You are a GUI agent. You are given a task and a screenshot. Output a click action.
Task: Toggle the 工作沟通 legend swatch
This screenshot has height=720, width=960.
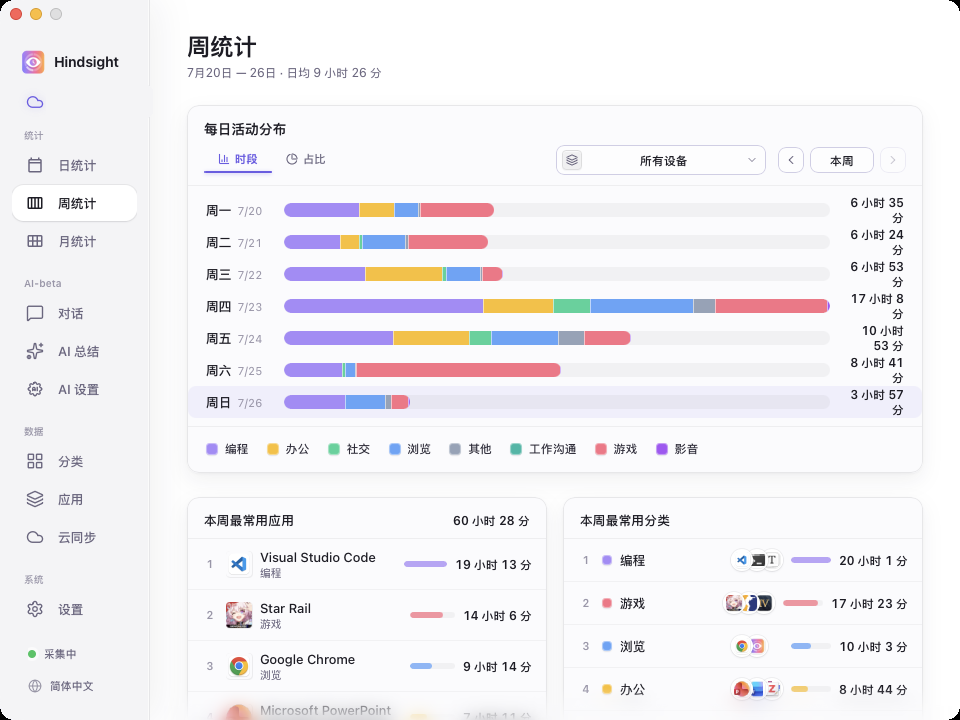pos(516,449)
